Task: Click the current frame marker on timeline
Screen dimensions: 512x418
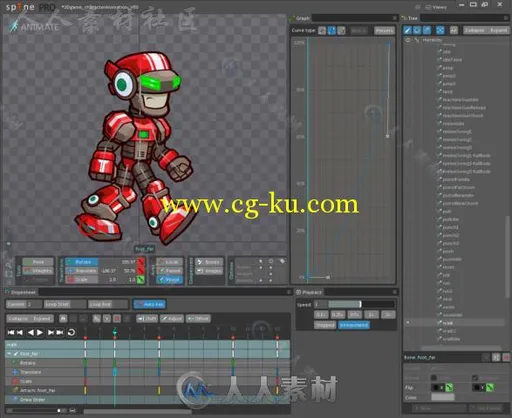Action: pos(115,332)
